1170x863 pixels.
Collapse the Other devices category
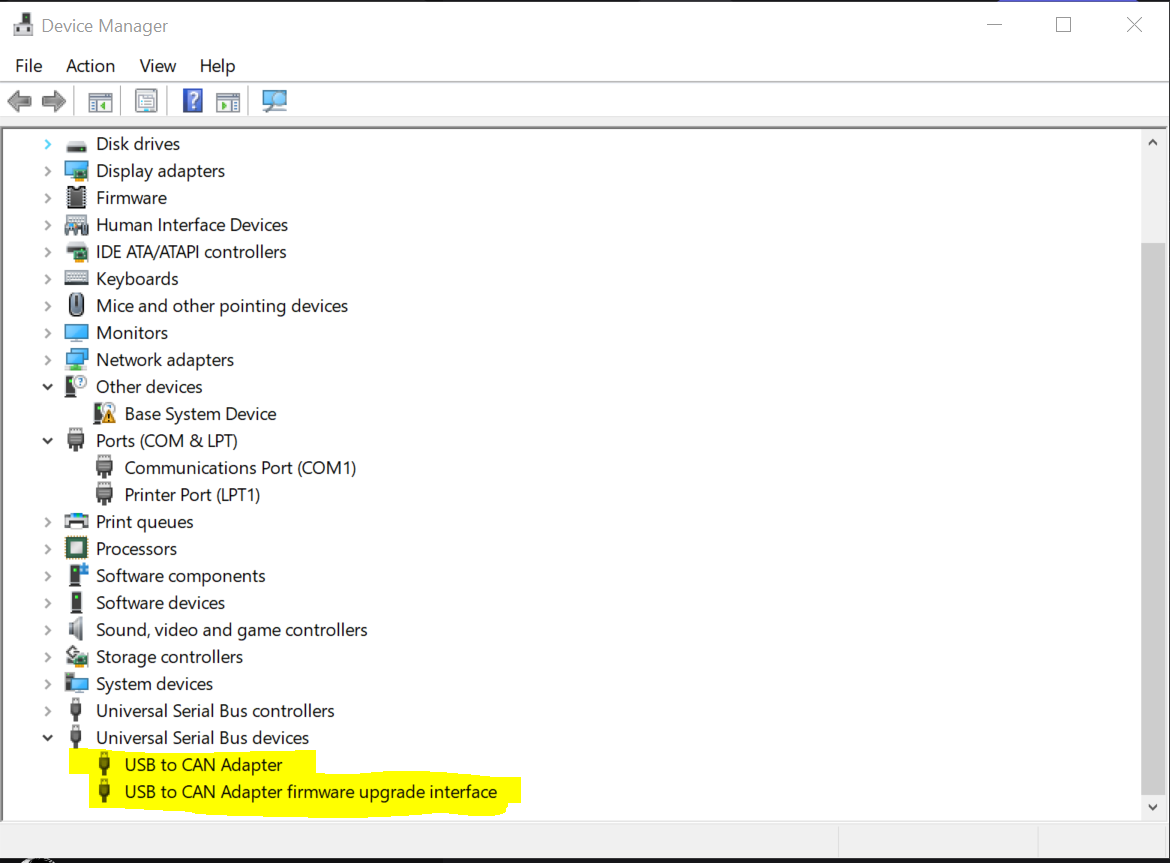click(47, 387)
